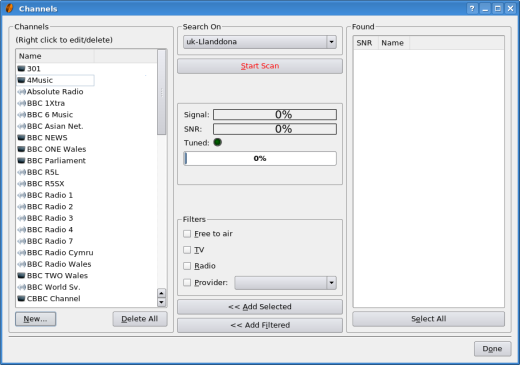Select the BBC TWO Wales channel name
520x365 pixels.
(x=57, y=276)
